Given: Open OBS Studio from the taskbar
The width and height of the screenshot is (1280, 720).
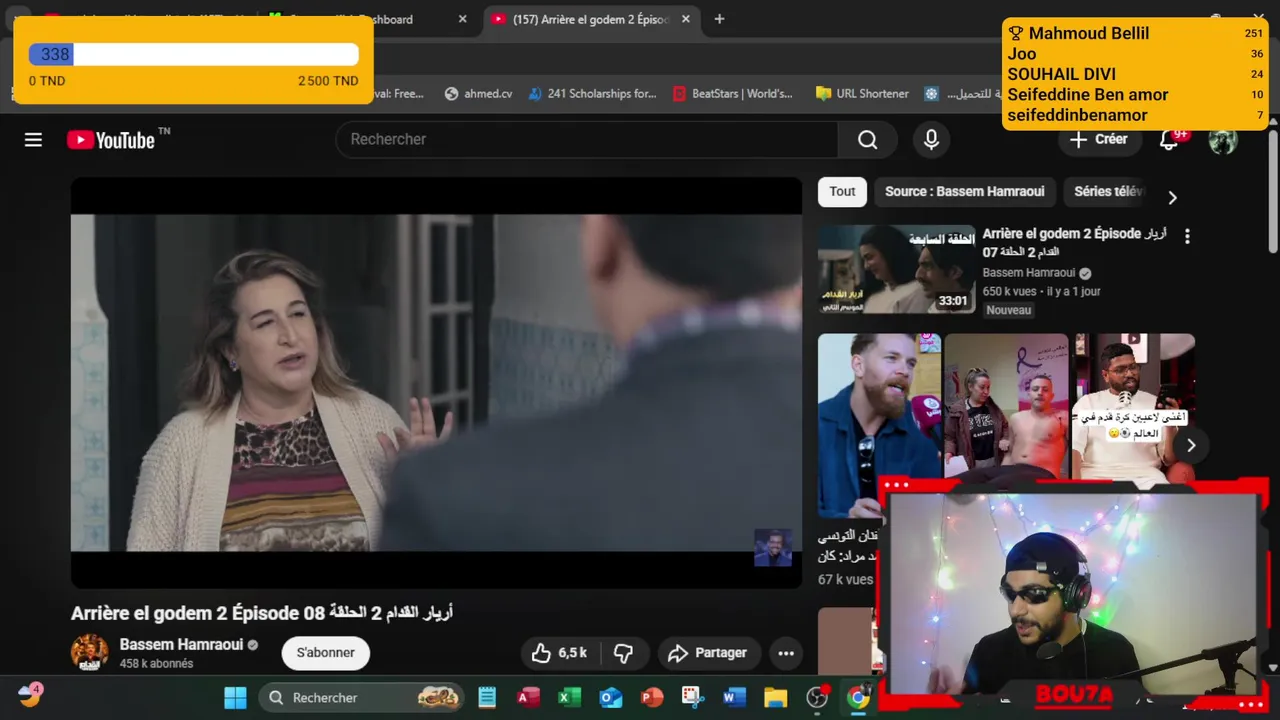Looking at the screenshot, I should [x=817, y=697].
